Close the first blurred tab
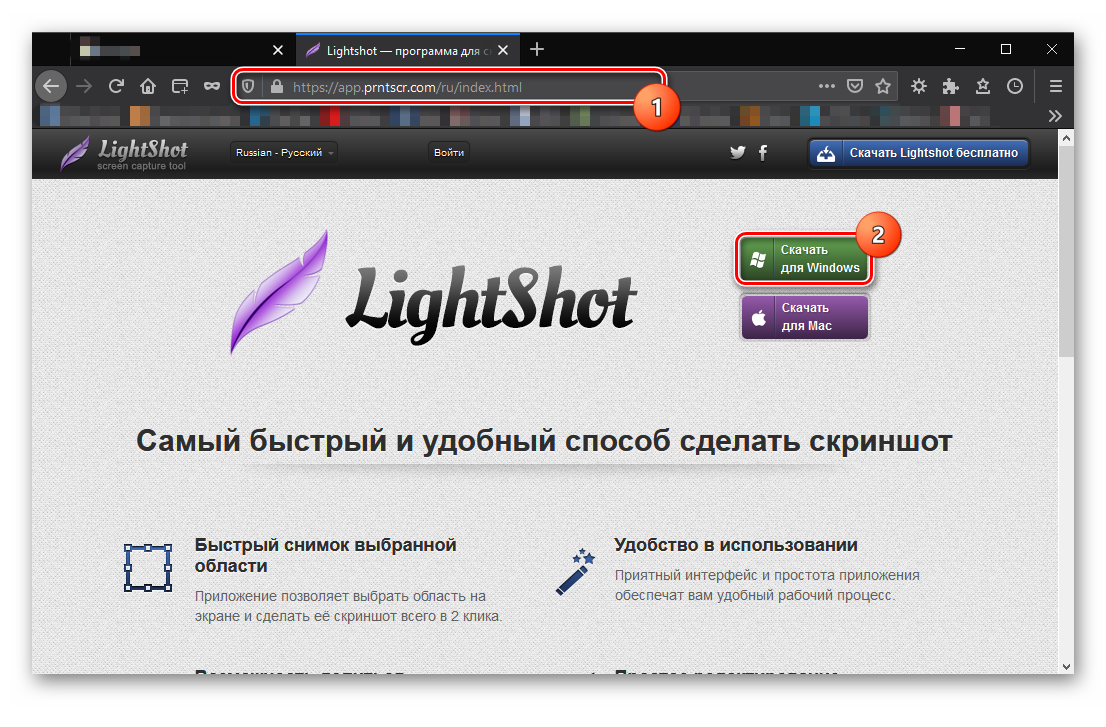Screen dimensions: 1106x727 point(278,50)
